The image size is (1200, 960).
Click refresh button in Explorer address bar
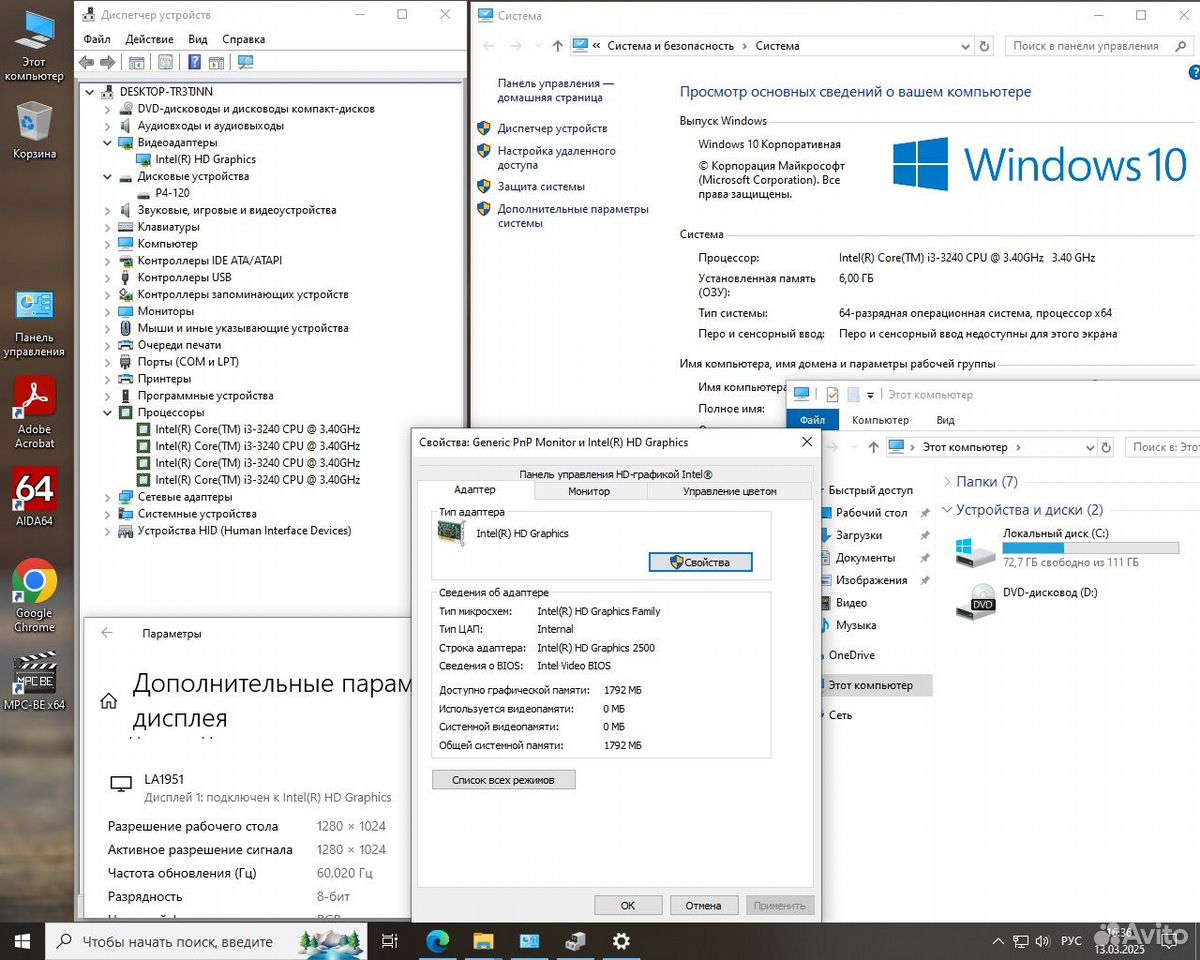1106,447
